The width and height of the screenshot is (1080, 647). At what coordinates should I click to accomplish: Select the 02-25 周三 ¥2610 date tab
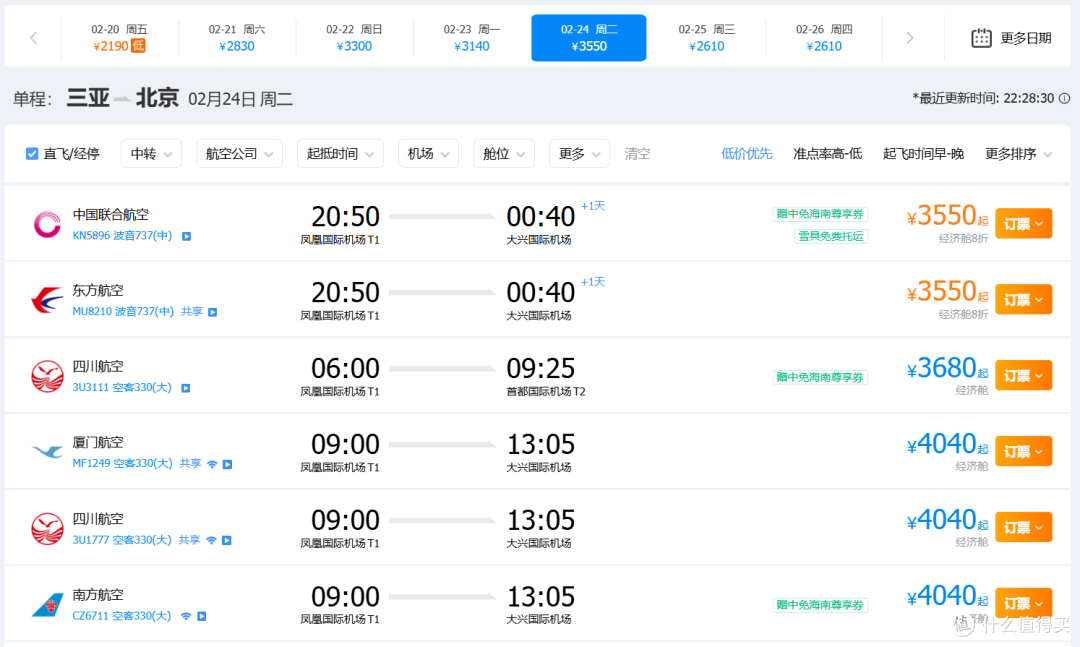coord(707,38)
